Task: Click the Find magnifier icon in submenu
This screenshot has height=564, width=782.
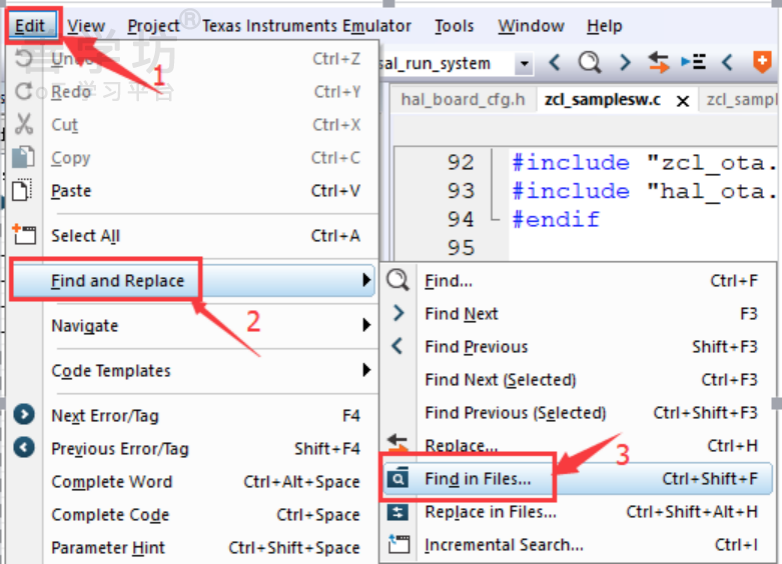Action: click(397, 280)
